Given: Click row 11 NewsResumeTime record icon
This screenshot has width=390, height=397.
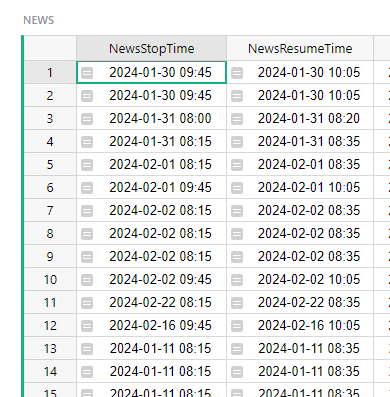Looking at the screenshot, I should pos(237,303).
